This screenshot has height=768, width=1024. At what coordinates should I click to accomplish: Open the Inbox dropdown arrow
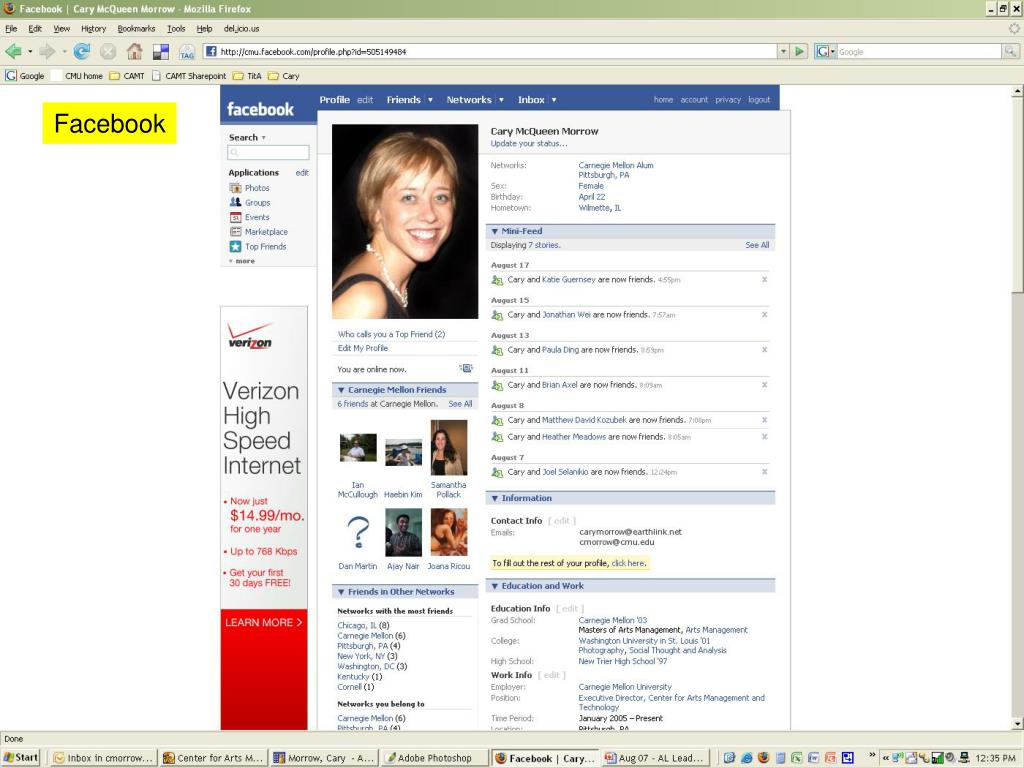554,100
